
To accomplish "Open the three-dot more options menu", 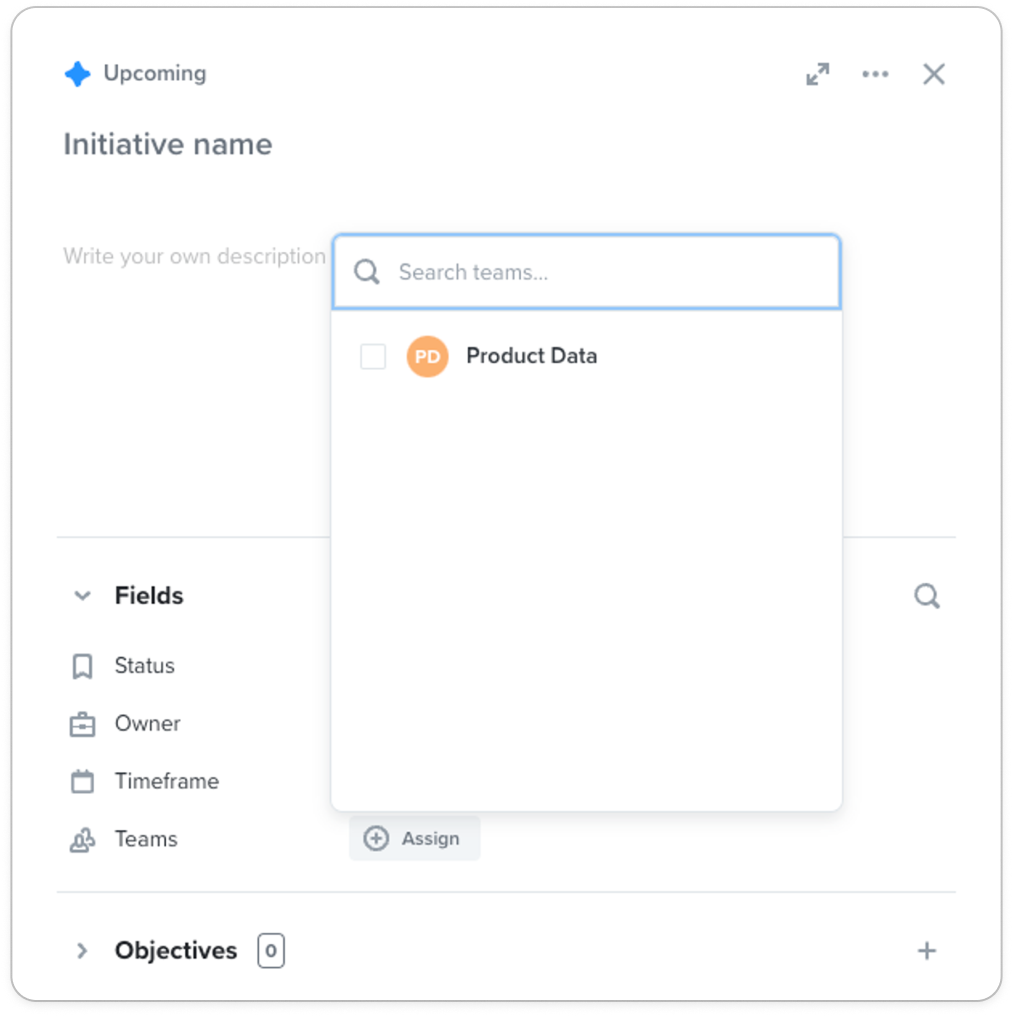I will point(875,74).
